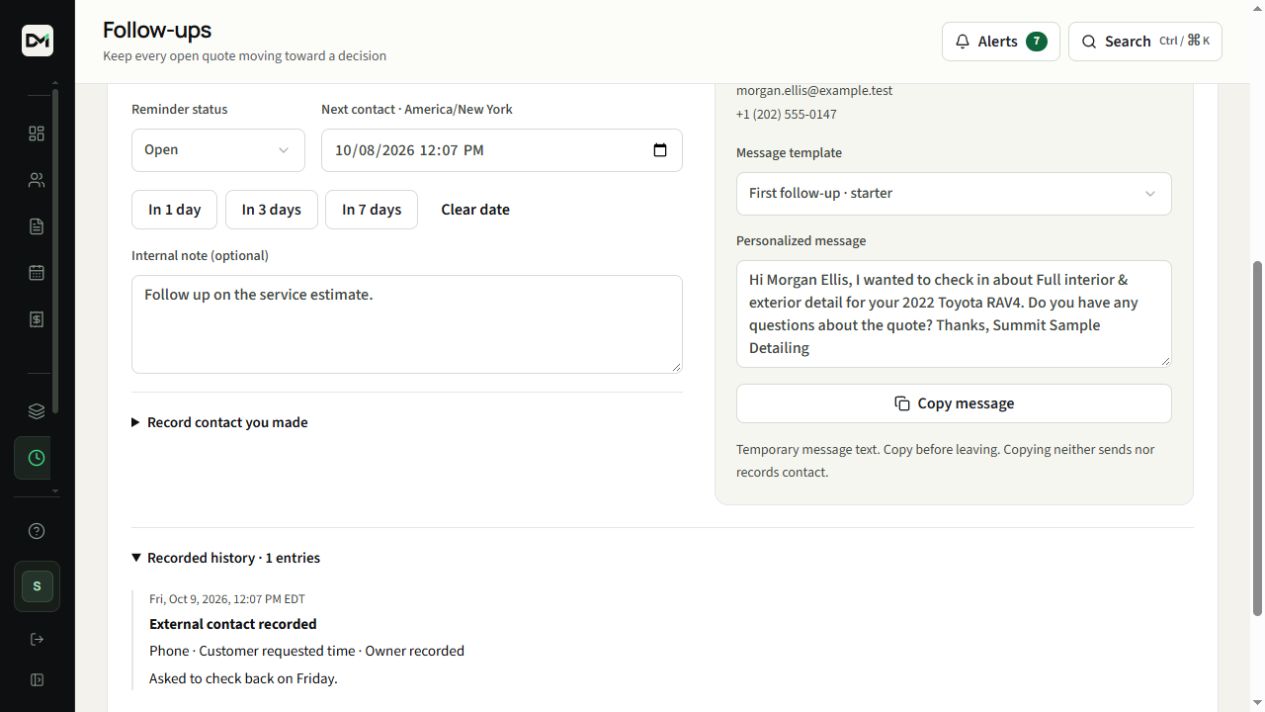The width and height of the screenshot is (1265, 712).
Task: Click Clear date
Action: click(475, 210)
